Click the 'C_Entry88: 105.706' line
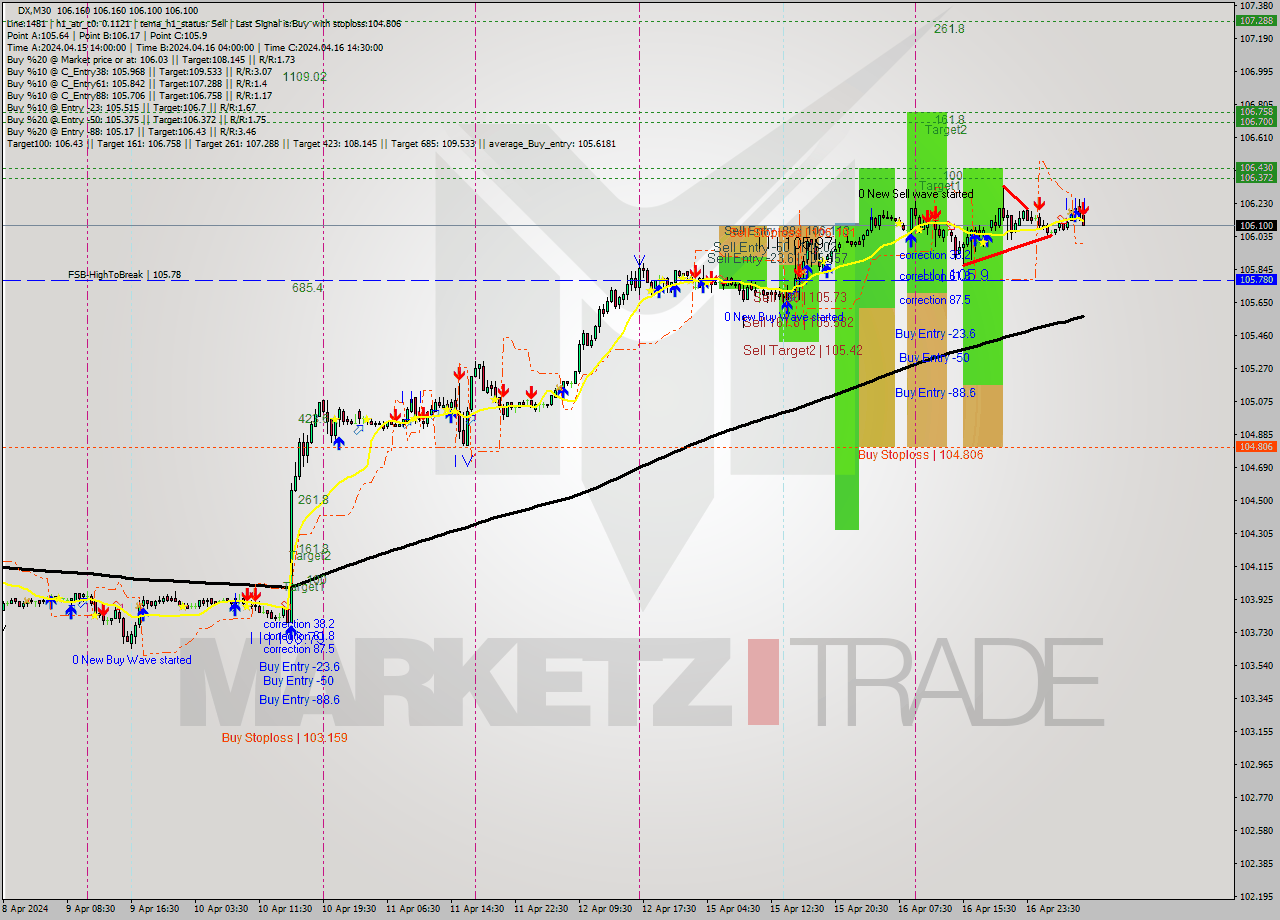1280x920 pixels. [139, 95]
